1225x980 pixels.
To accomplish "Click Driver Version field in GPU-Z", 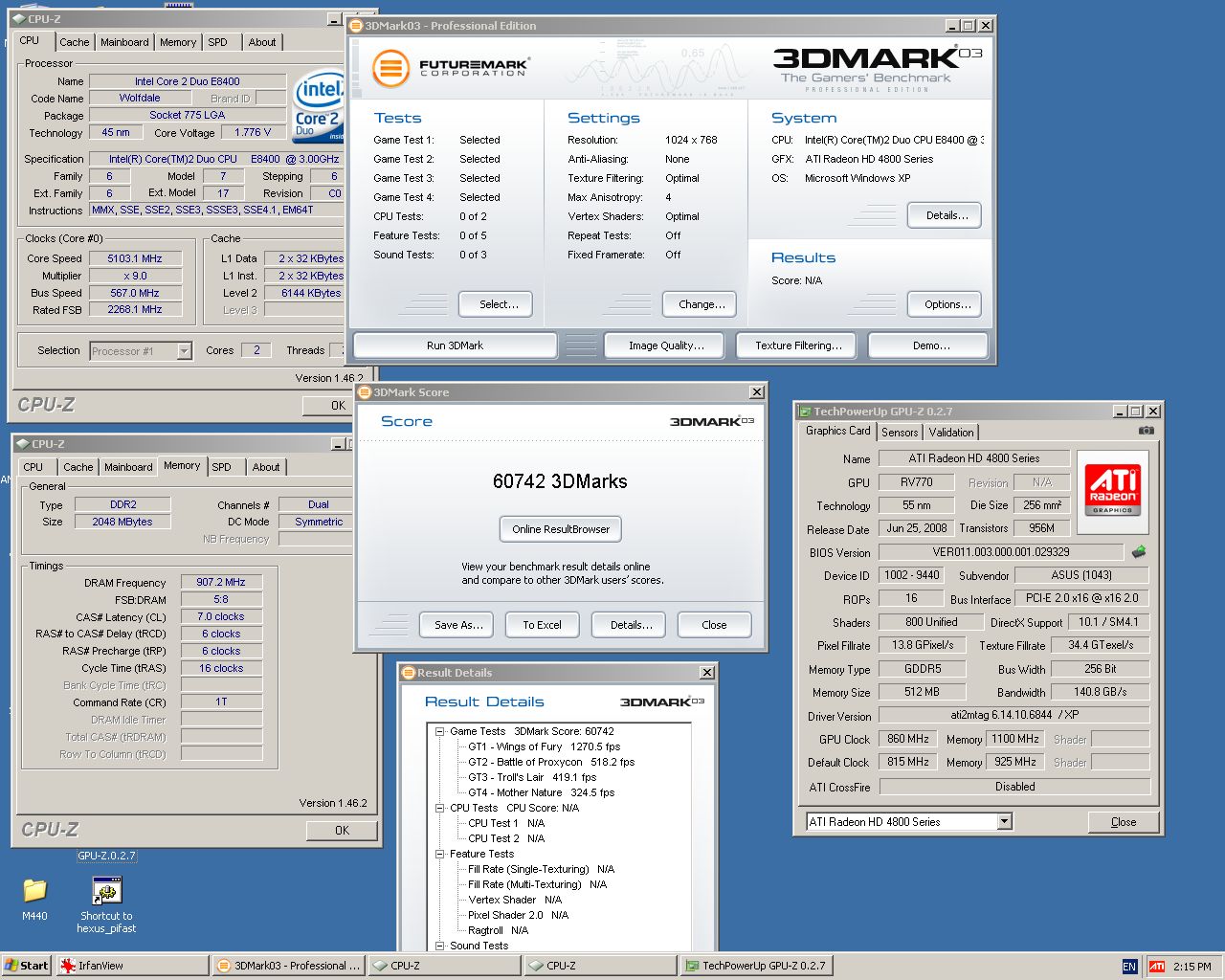I will (1014, 715).
